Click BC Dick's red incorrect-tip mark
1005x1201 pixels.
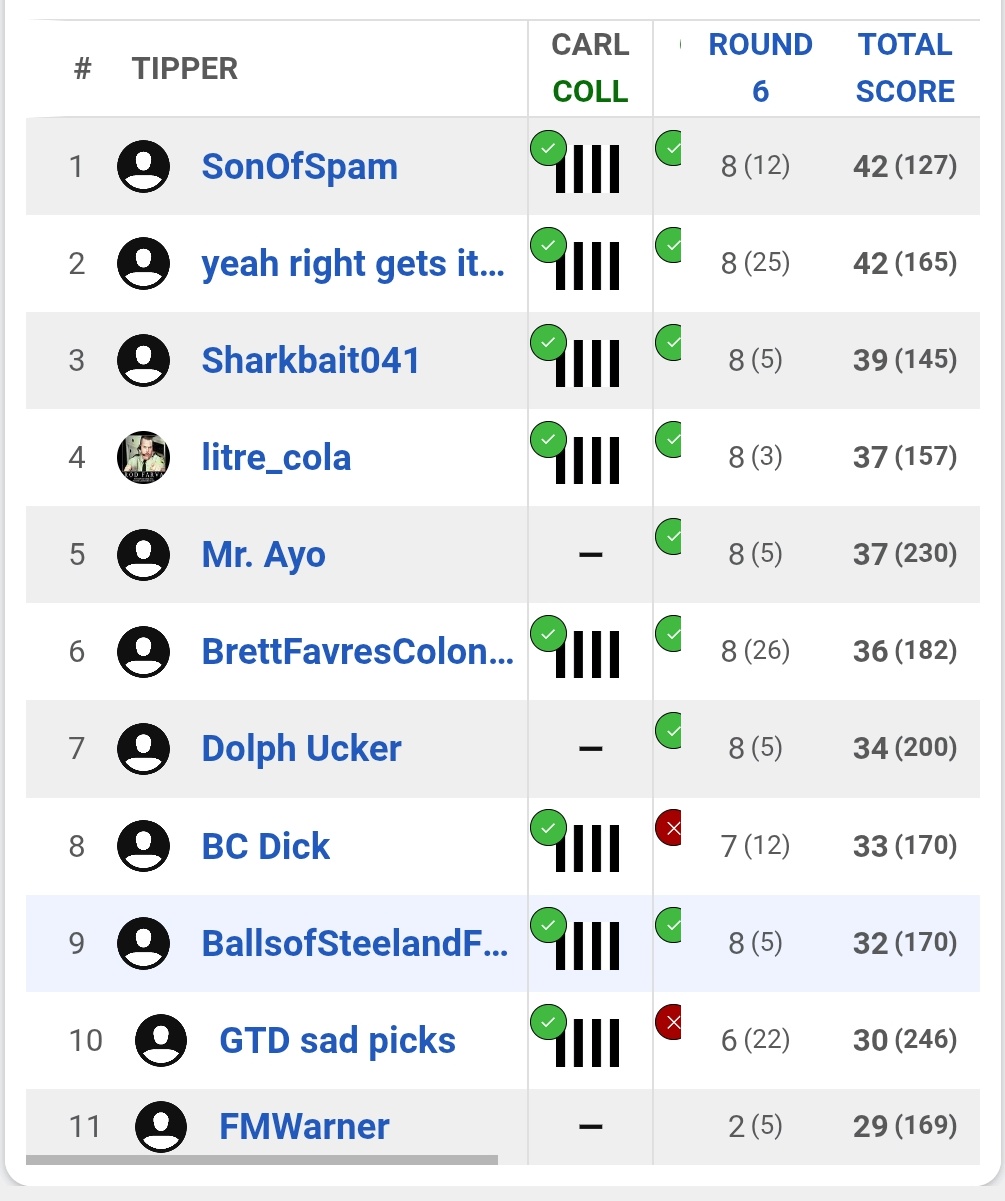pyautogui.click(x=669, y=829)
